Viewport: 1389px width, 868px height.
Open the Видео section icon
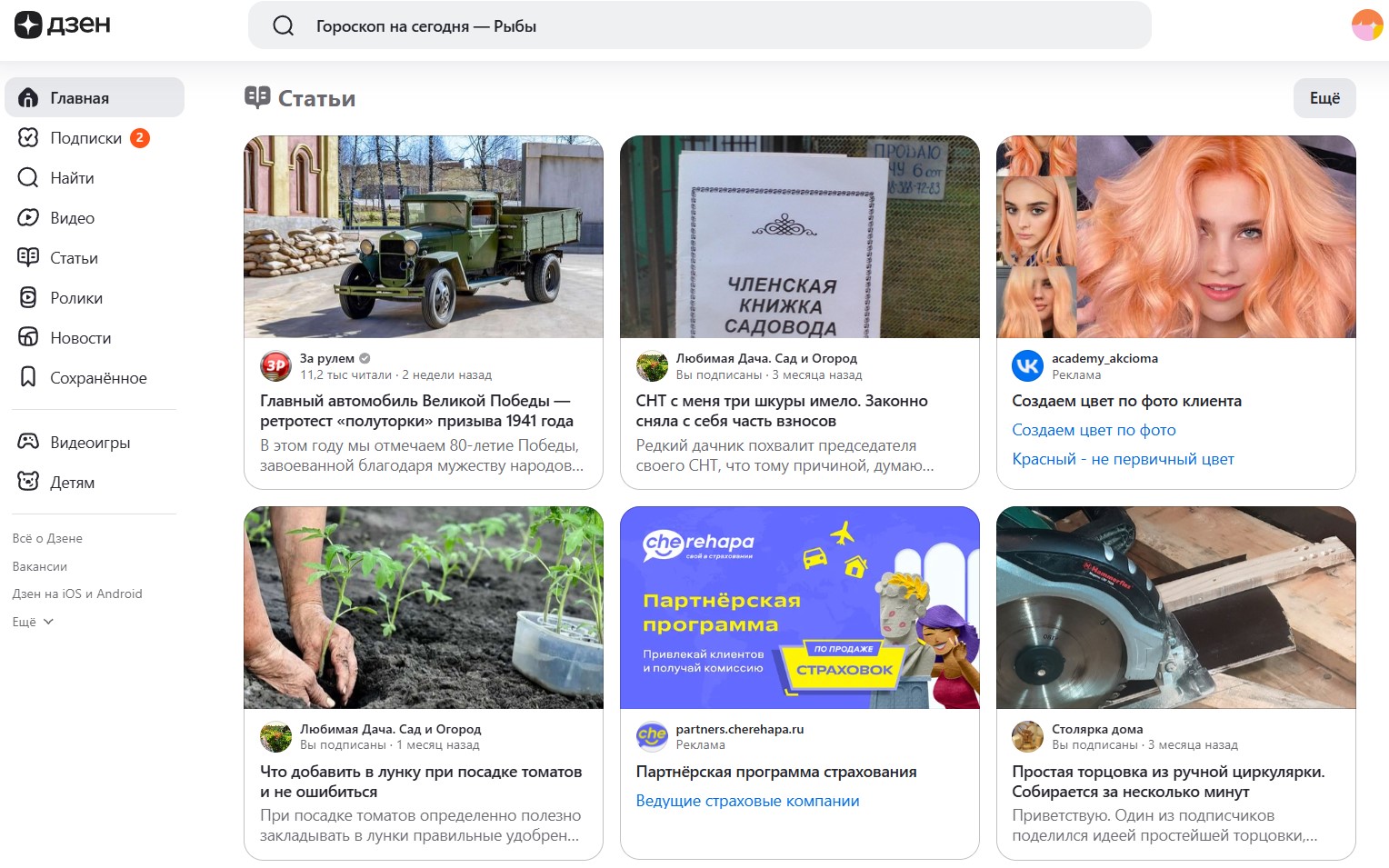point(27,217)
